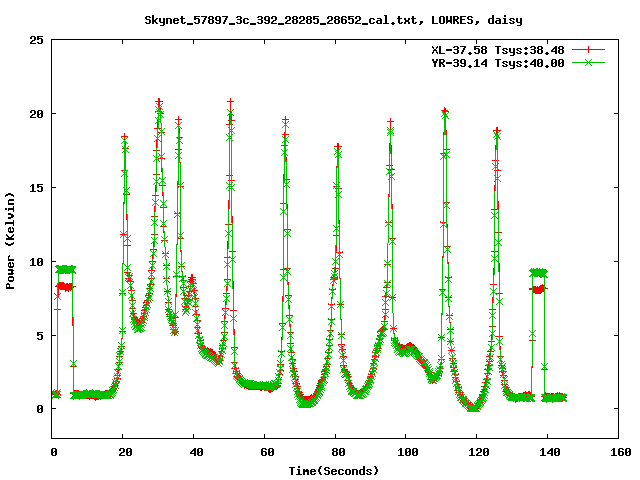Click the x-axis tick label 160
The width and height of the screenshot is (640, 480).
coord(621,452)
